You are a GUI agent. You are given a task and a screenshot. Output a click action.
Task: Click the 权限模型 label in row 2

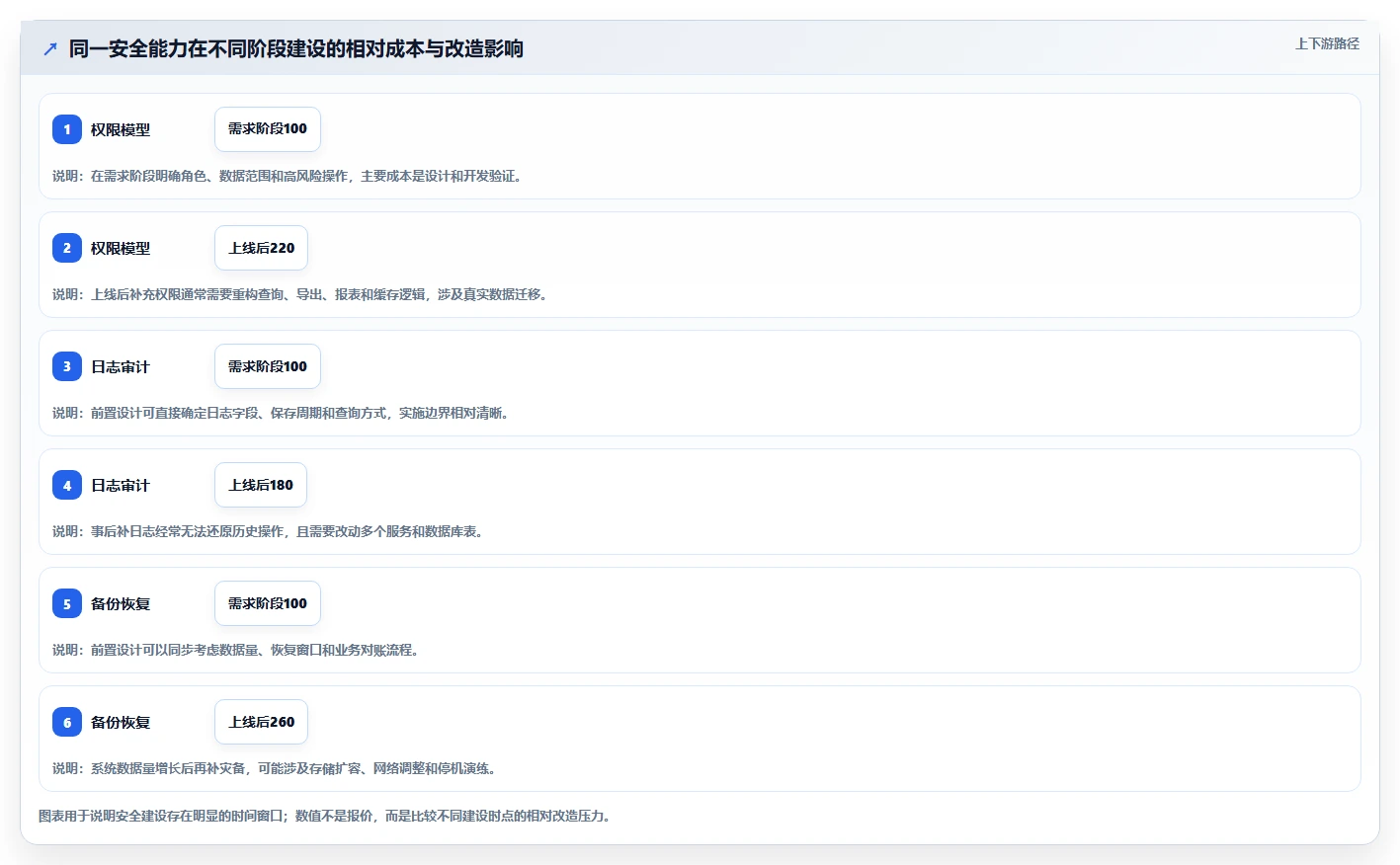[x=121, y=248]
